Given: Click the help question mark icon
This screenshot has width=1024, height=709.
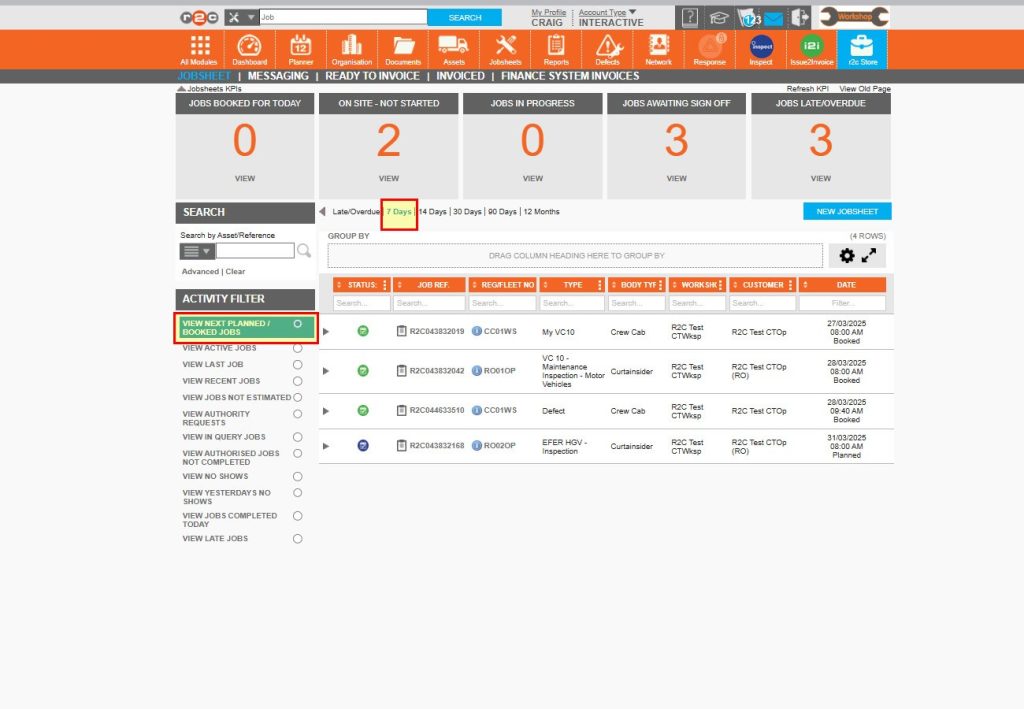Looking at the screenshot, I should [689, 16].
